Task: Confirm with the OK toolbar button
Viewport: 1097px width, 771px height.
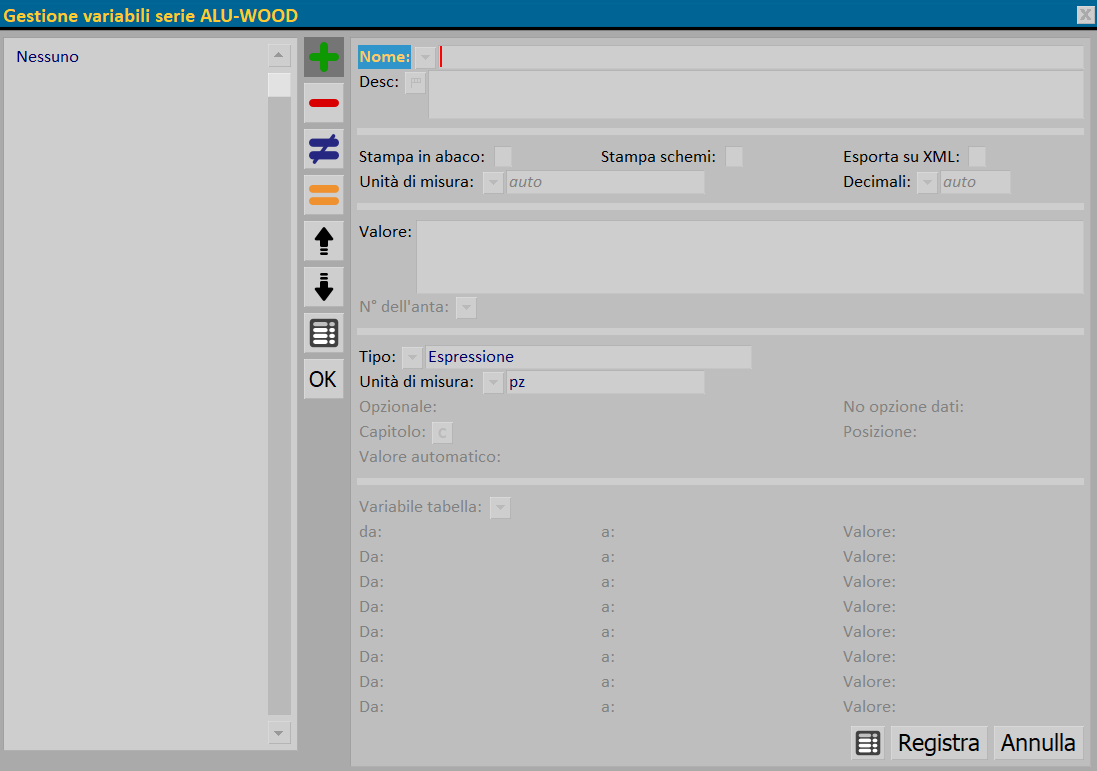Action: click(x=323, y=379)
